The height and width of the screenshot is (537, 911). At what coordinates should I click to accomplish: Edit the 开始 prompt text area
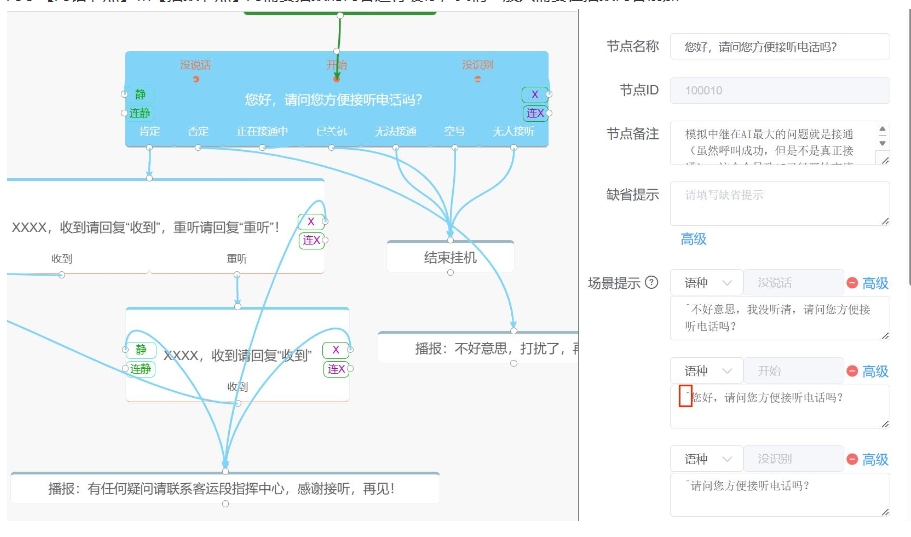780,406
